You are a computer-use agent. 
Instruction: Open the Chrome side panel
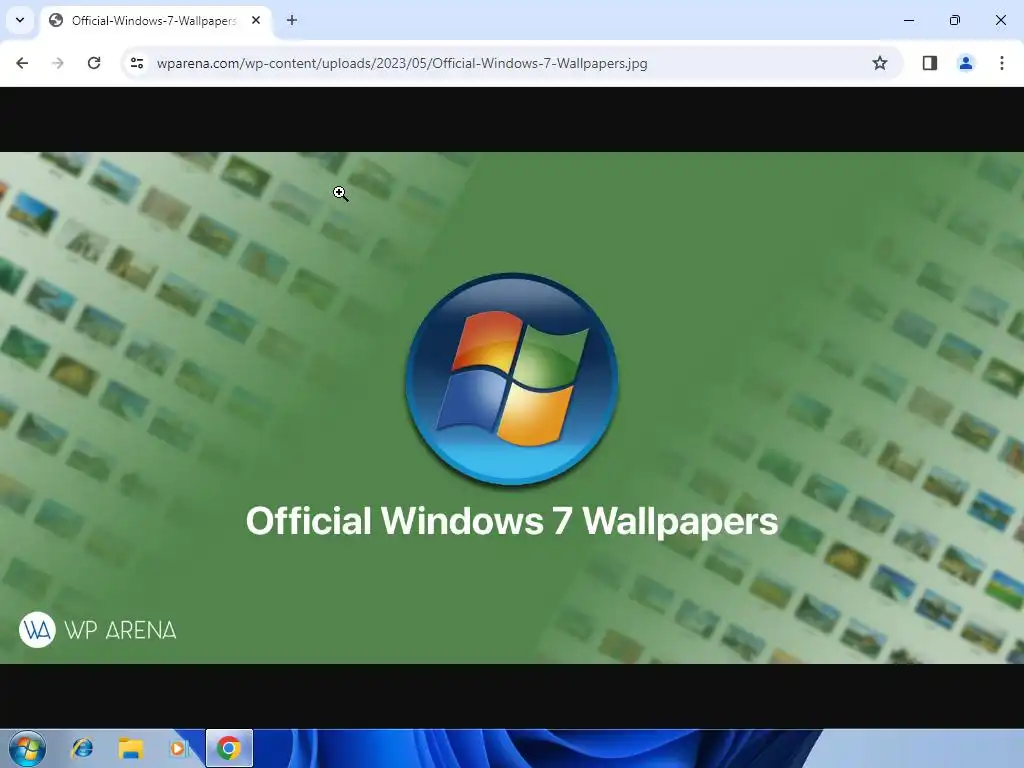pos(929,63)
